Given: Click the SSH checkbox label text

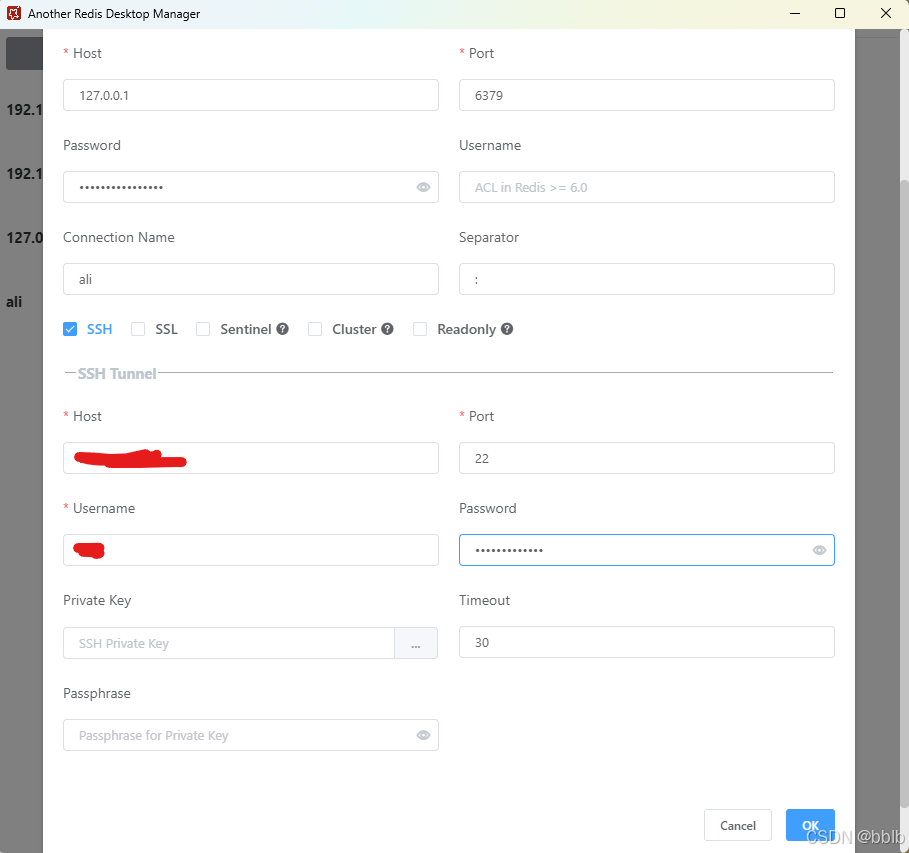Looking at the screenshot, I should 99,329.
